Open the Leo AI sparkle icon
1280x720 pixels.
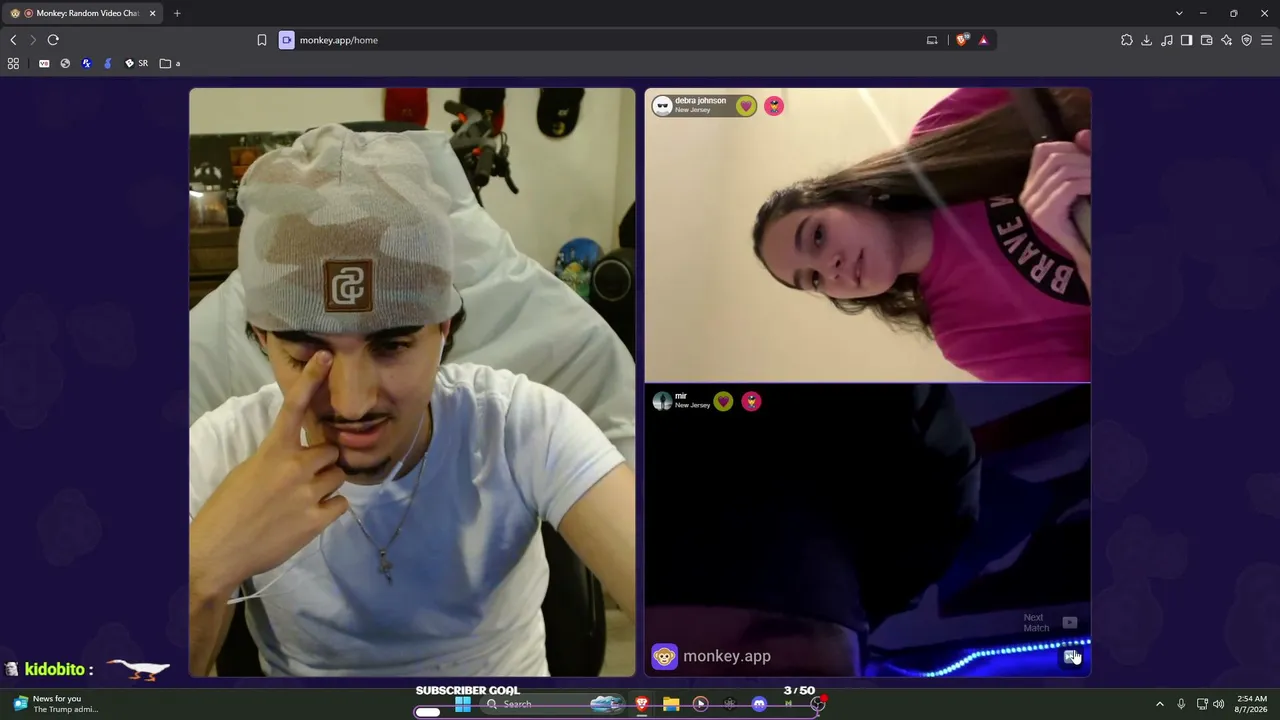click(x=1227, y=40)
